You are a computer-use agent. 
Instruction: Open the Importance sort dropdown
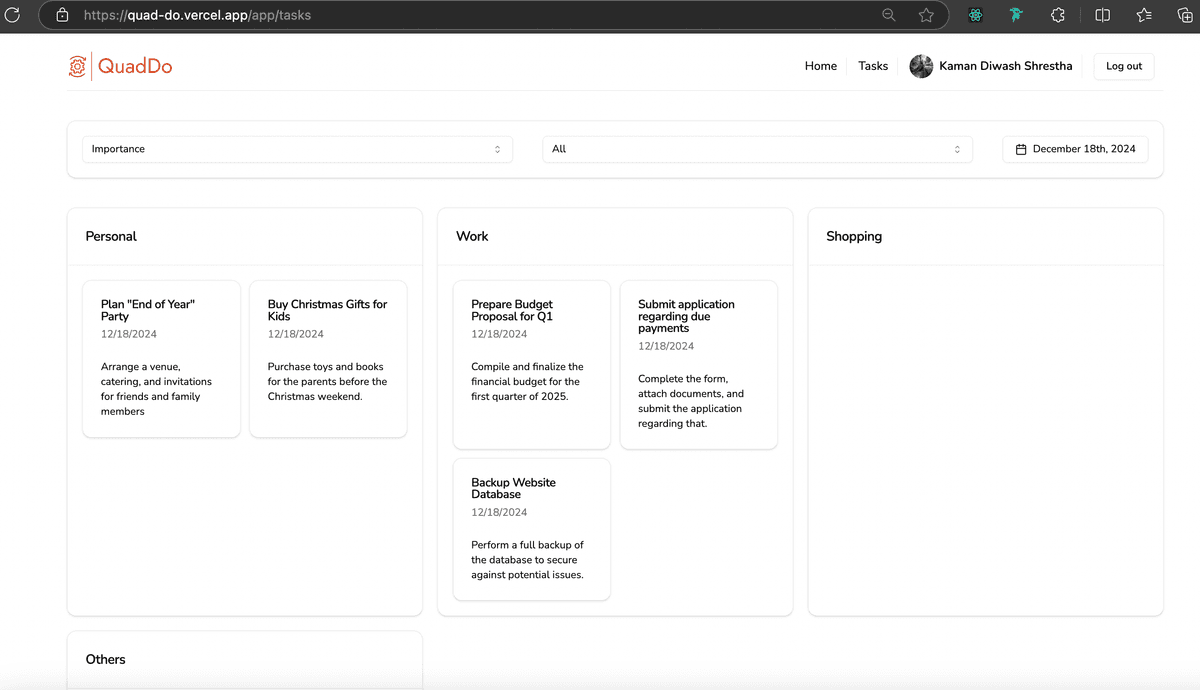click(x=297, y=149)
